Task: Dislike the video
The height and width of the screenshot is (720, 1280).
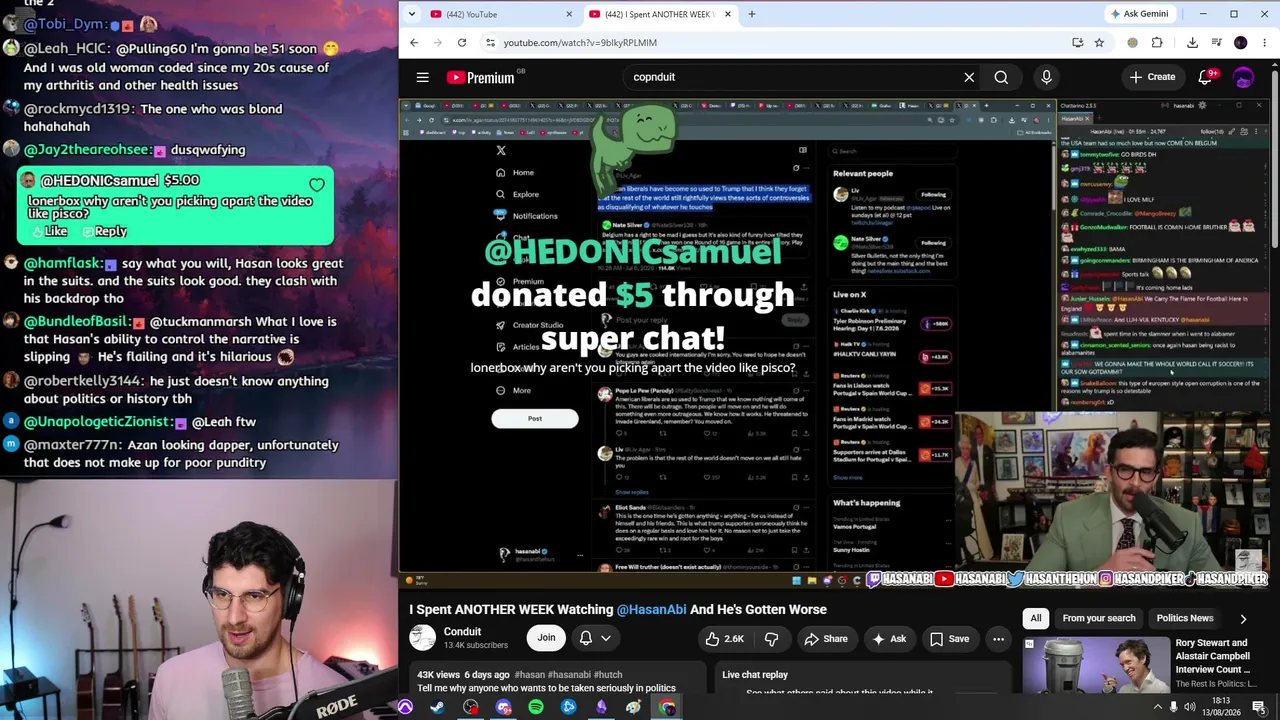Action: pos(771,639)
